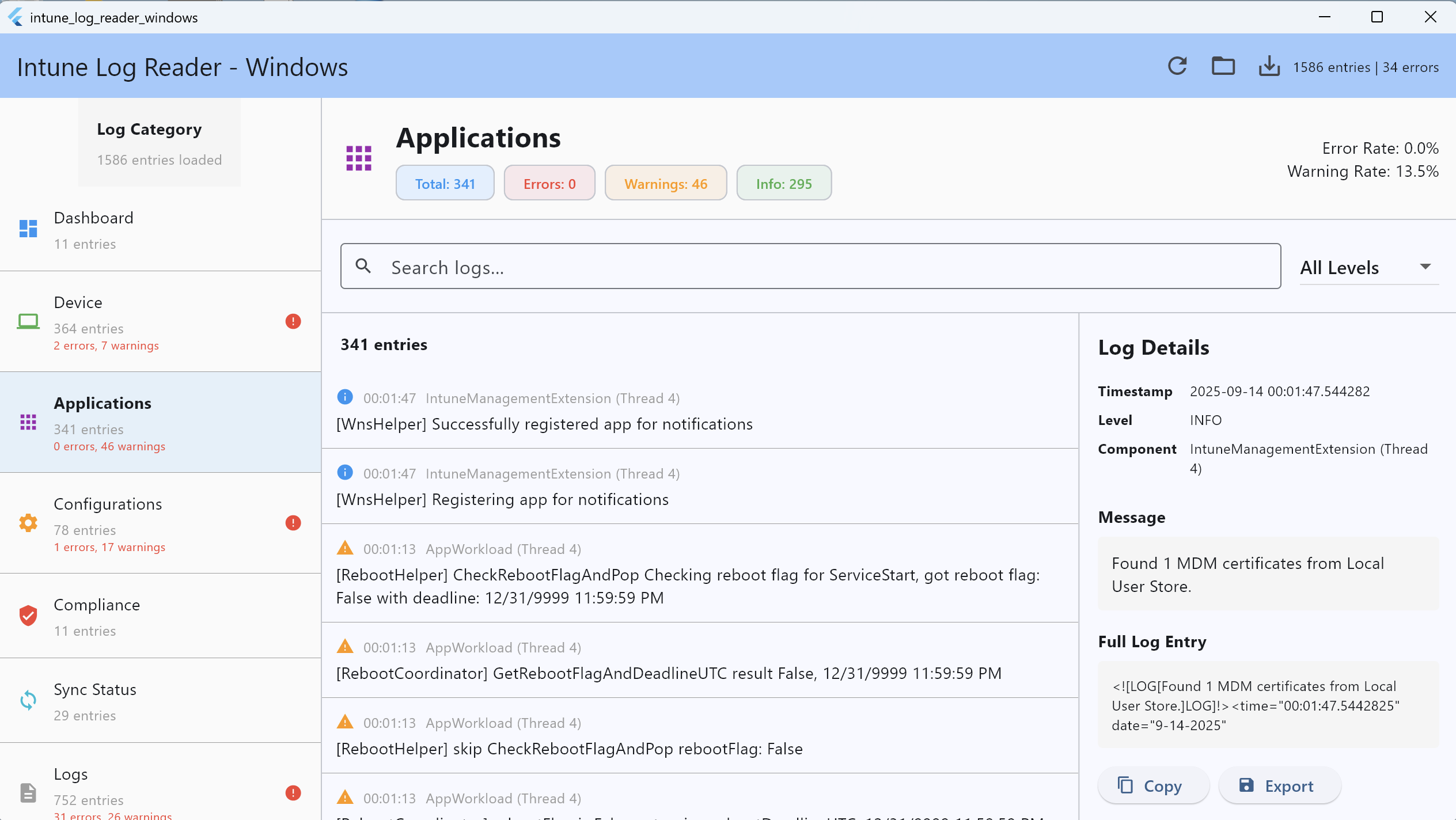The image size is (1456, 820).
Task: Click the download icon in the header
Action: pos(1269,66)
